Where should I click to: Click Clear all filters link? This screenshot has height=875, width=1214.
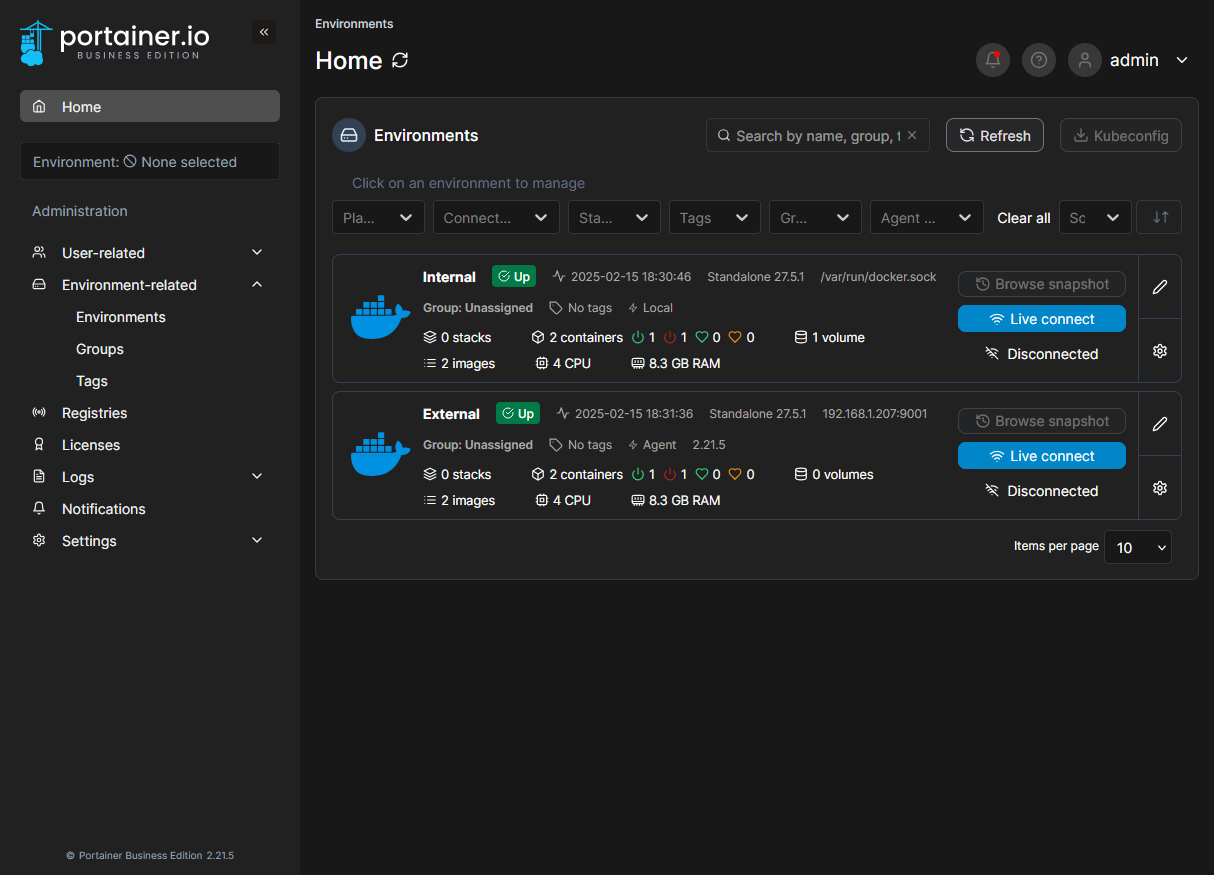(1023, 218)
